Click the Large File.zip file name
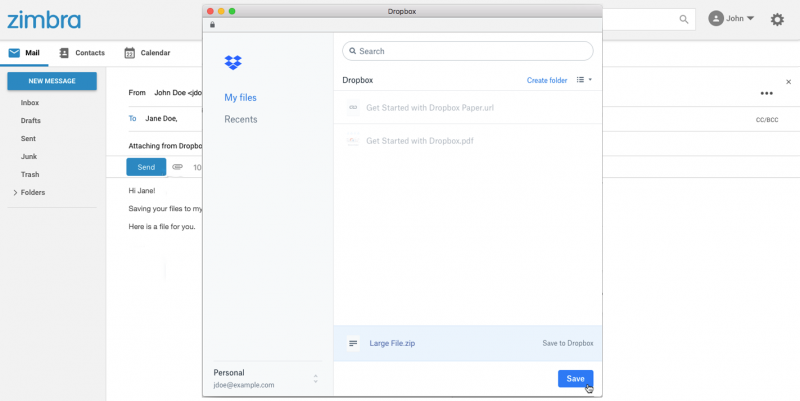This screenshot has width=800, height=401. [x=392, y=343]
